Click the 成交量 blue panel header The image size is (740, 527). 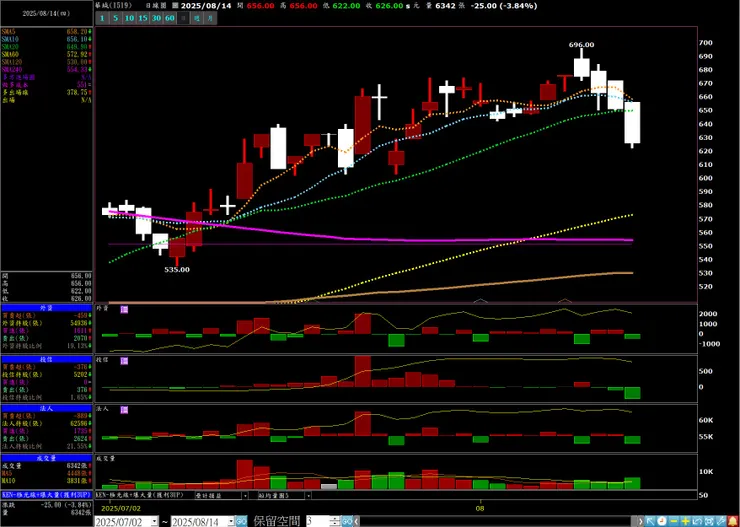(47, 458)
